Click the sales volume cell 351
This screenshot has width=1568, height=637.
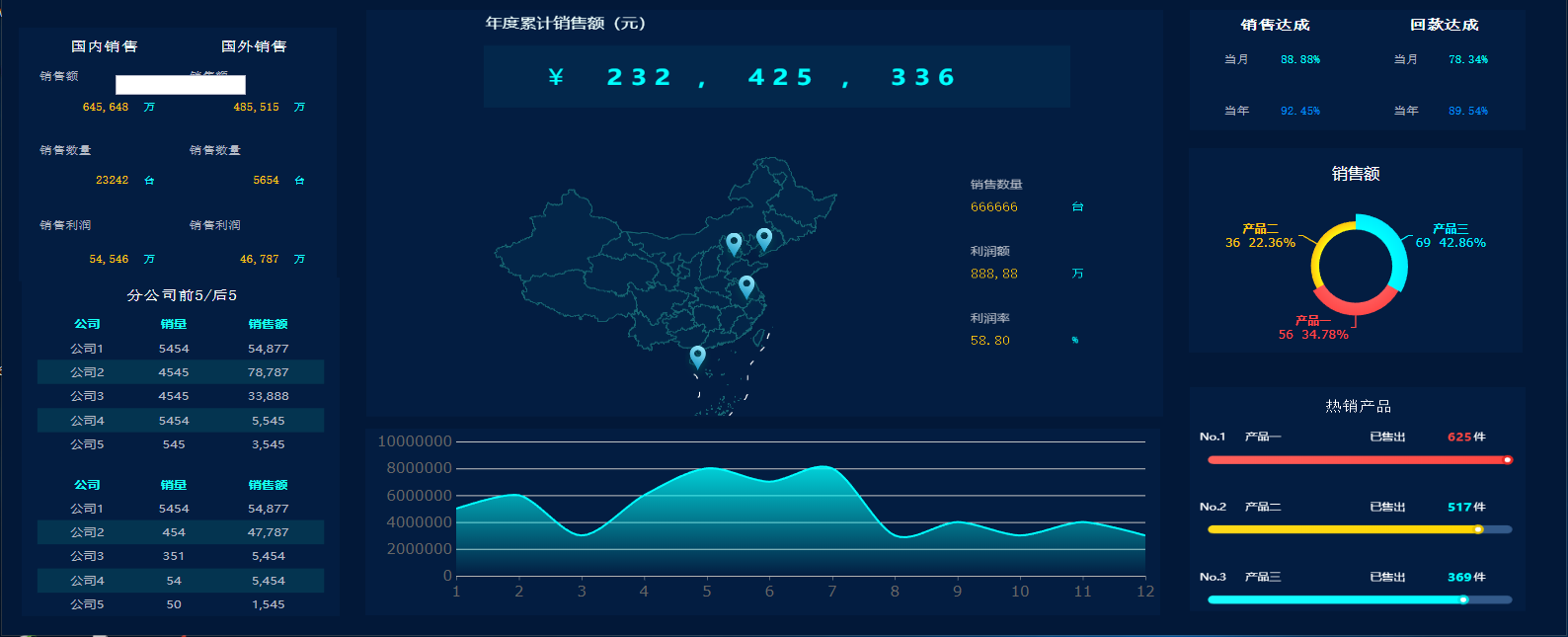174,556
